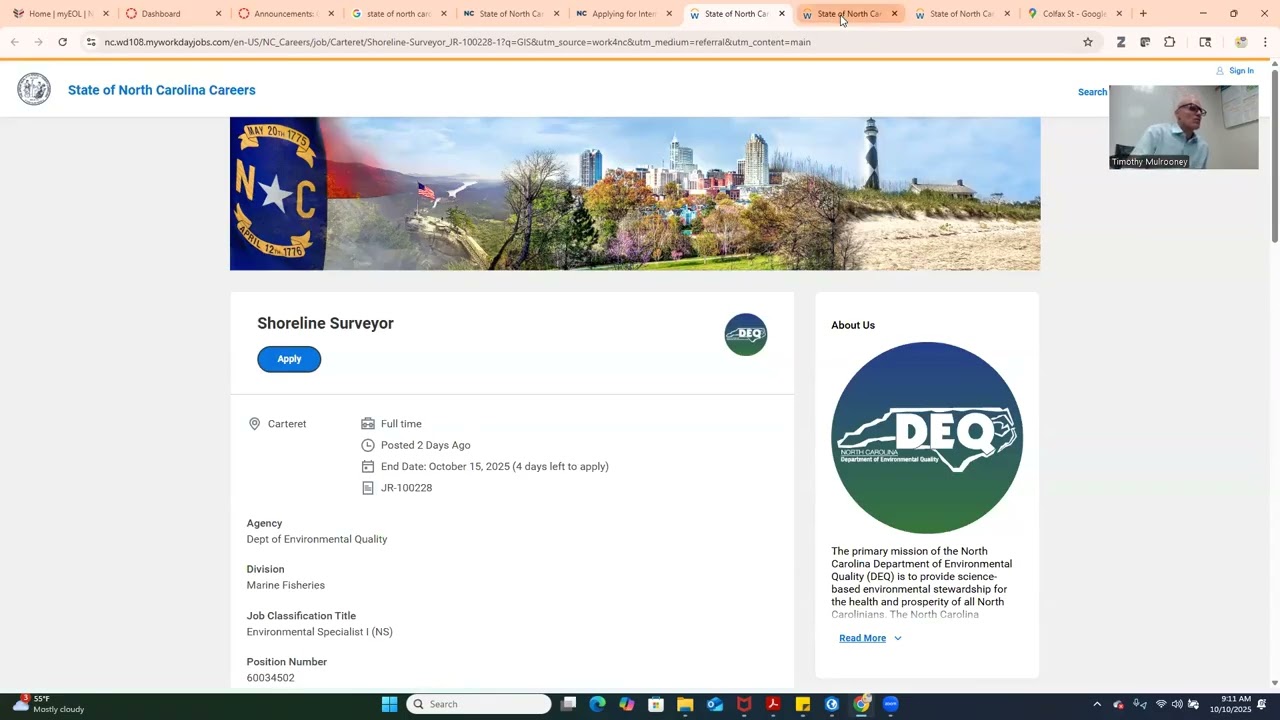
Task: Open the Chrome profile avatar
Action: click(1241, 42)
